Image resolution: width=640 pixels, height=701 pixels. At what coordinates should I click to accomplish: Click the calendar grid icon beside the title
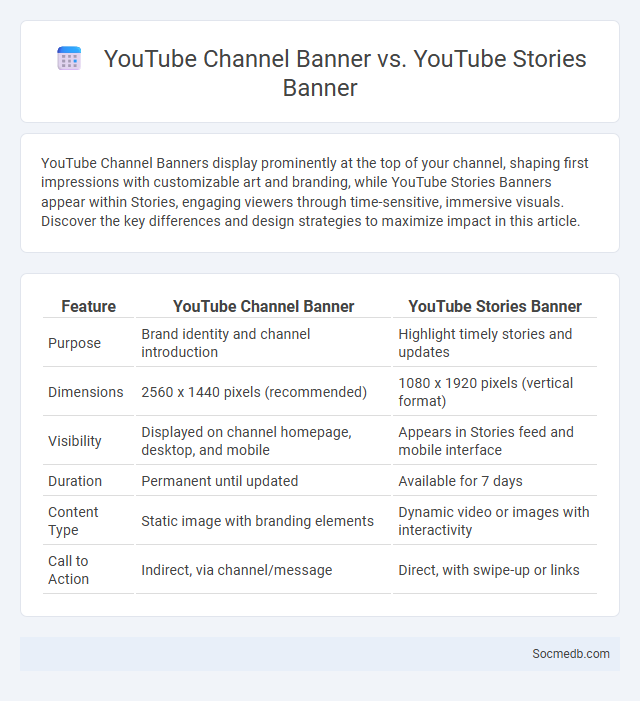point(69,59)
